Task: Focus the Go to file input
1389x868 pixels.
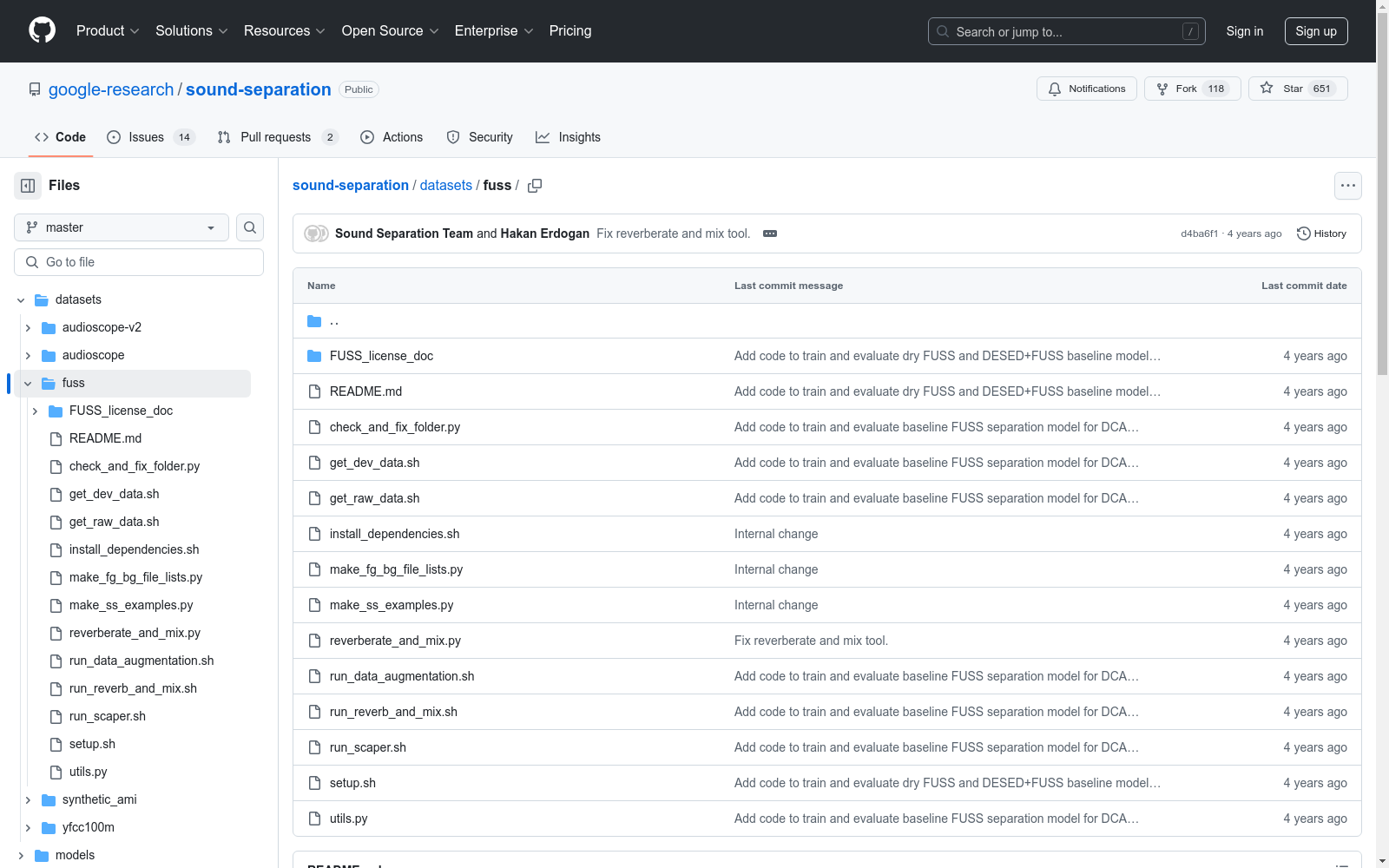Action: click(x=139, y=262)
